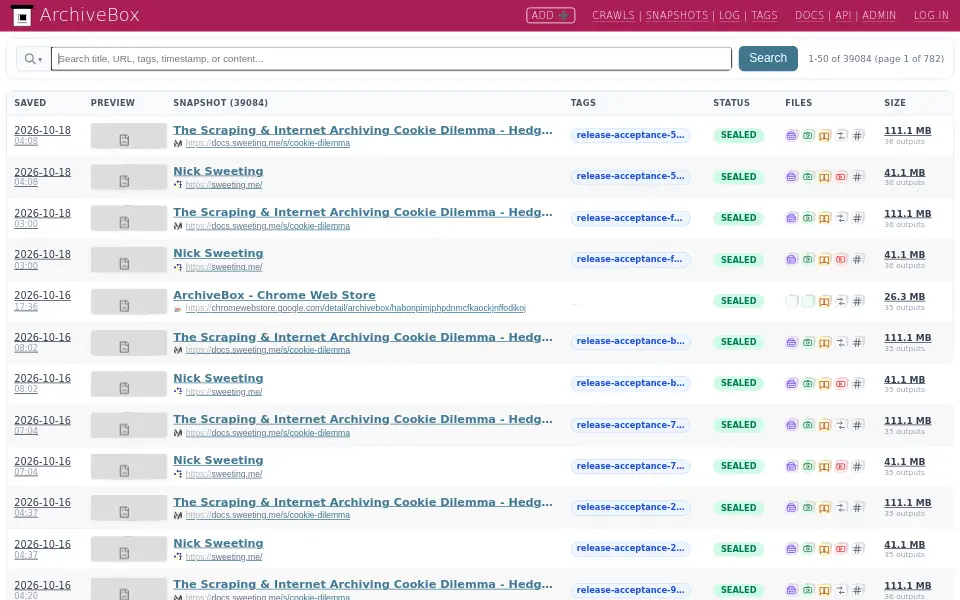Open orange book icon, 2026-10-18 03:00 Nick Sweeting row

[824, 260]
